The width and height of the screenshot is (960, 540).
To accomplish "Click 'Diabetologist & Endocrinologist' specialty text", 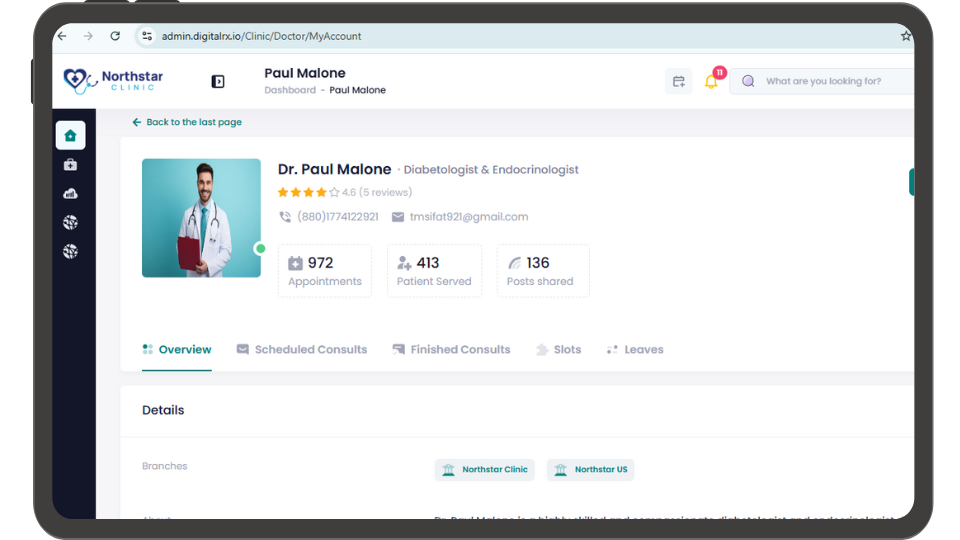I will [x=491, y=170].
